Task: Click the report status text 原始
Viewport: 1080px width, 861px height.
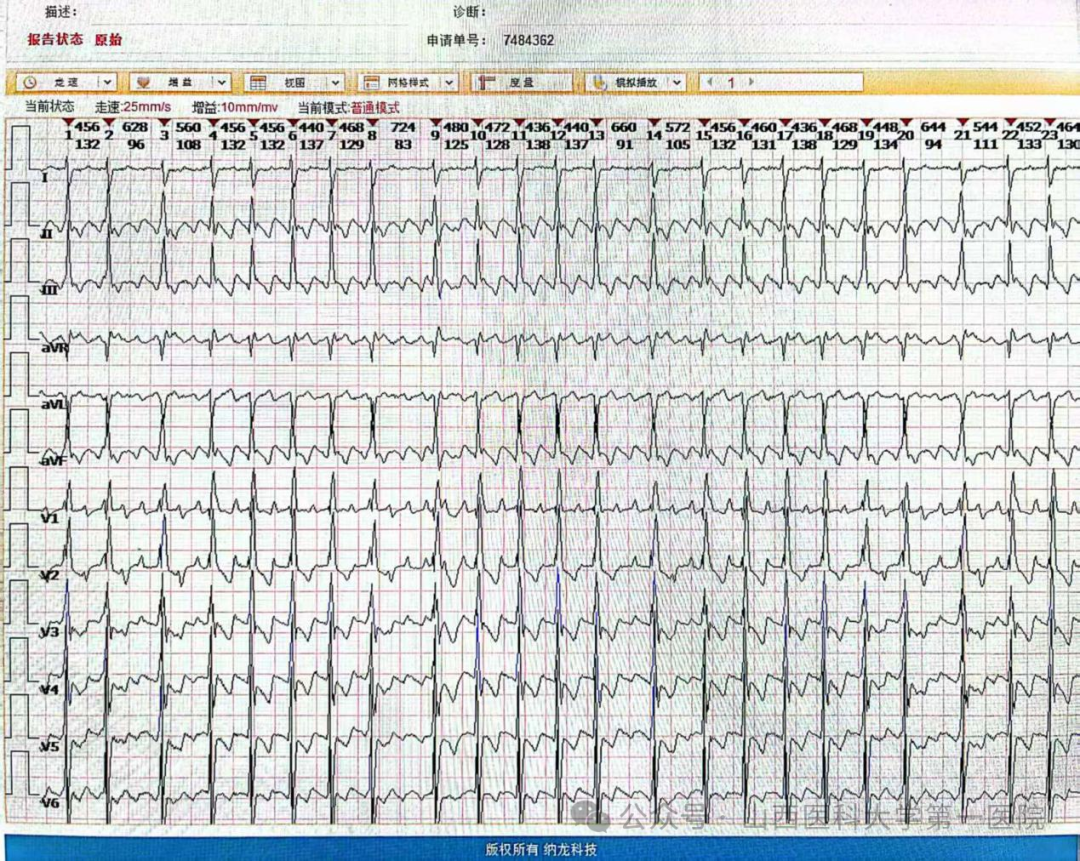Action: tap(108, 40)
